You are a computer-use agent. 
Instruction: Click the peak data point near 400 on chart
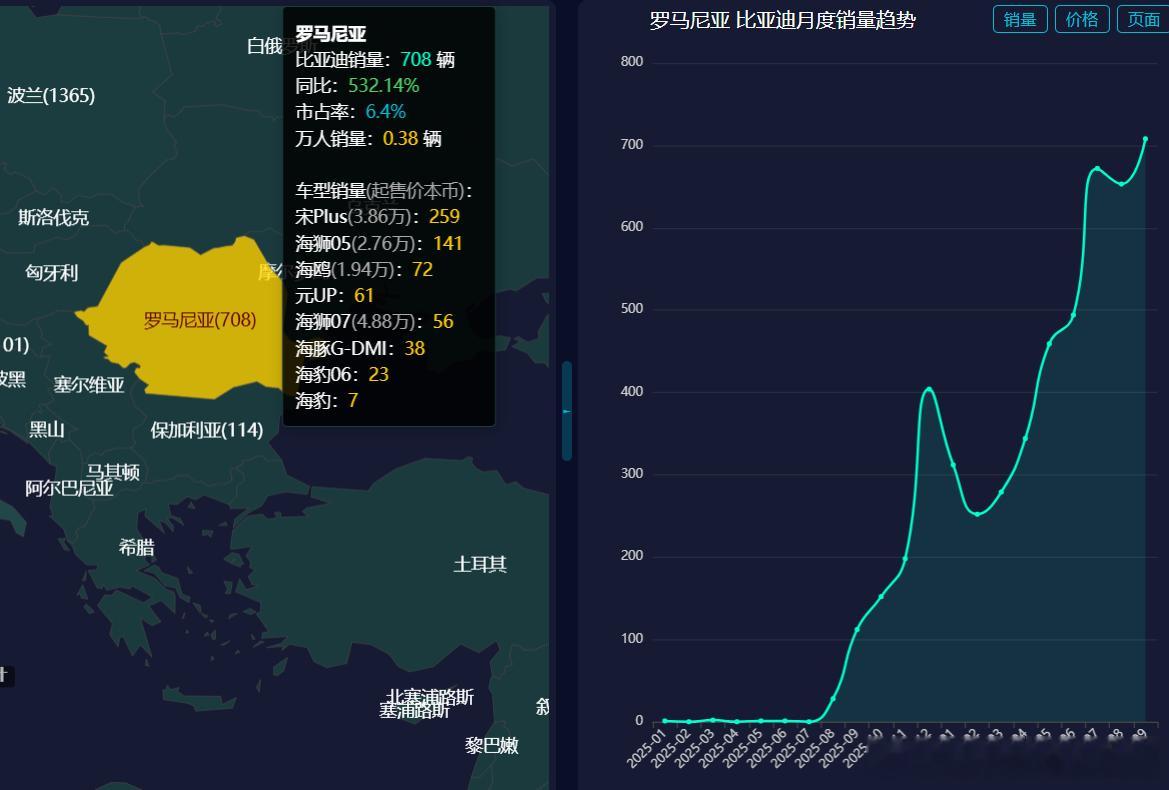(929, 389)
